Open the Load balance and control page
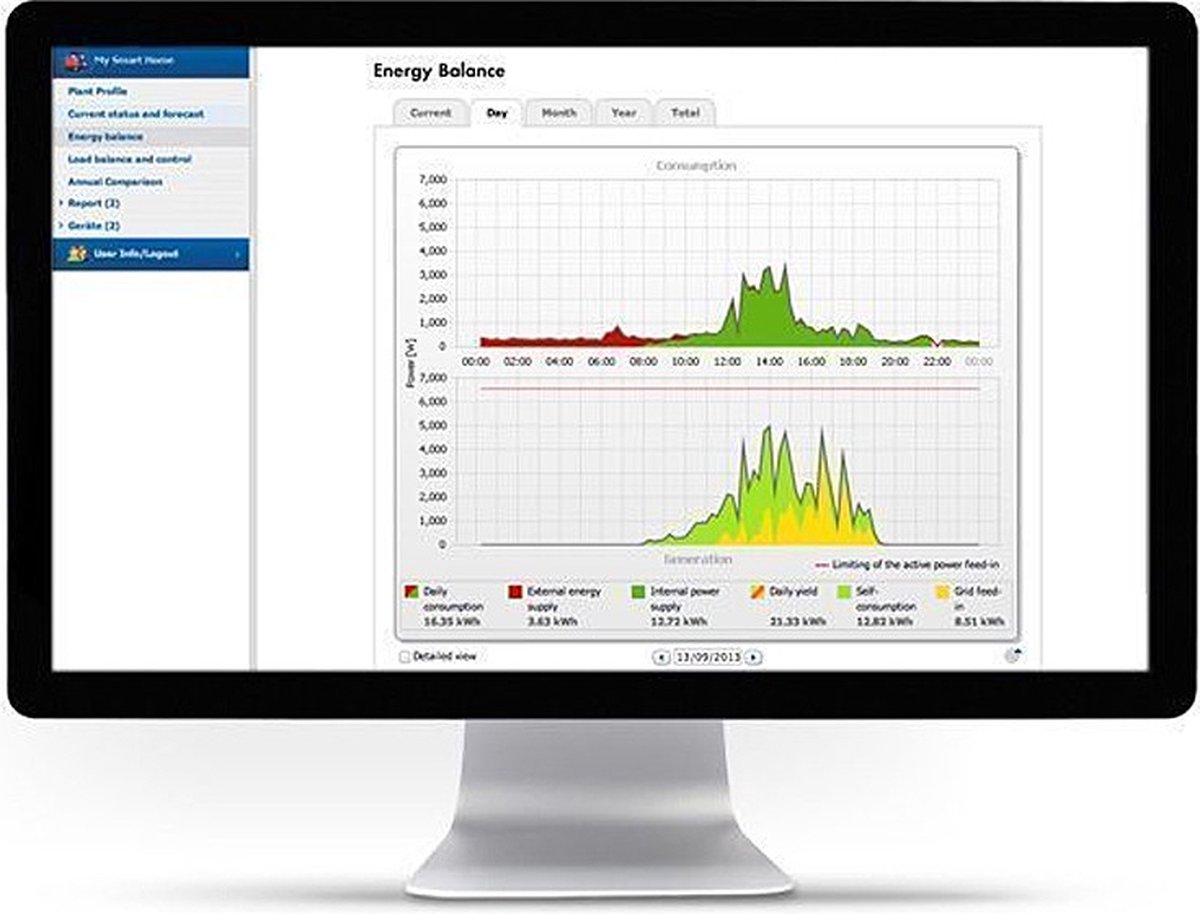 [x=130, y=158]
